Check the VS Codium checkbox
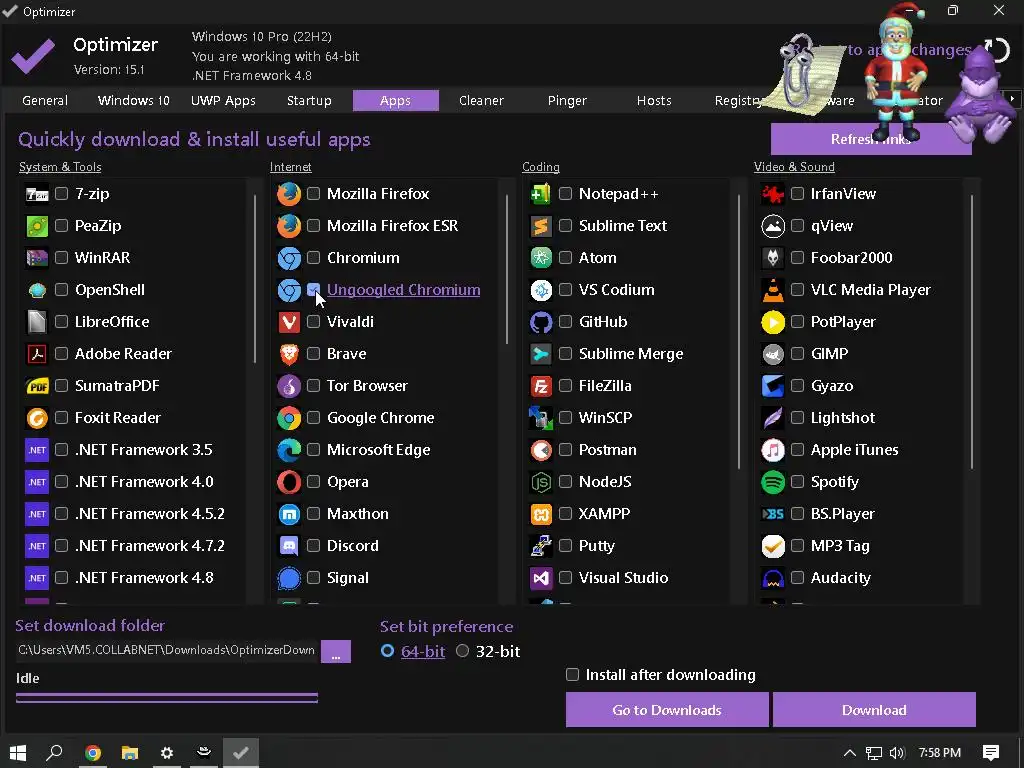This screenshot has height=768, width=1024. 566,289
